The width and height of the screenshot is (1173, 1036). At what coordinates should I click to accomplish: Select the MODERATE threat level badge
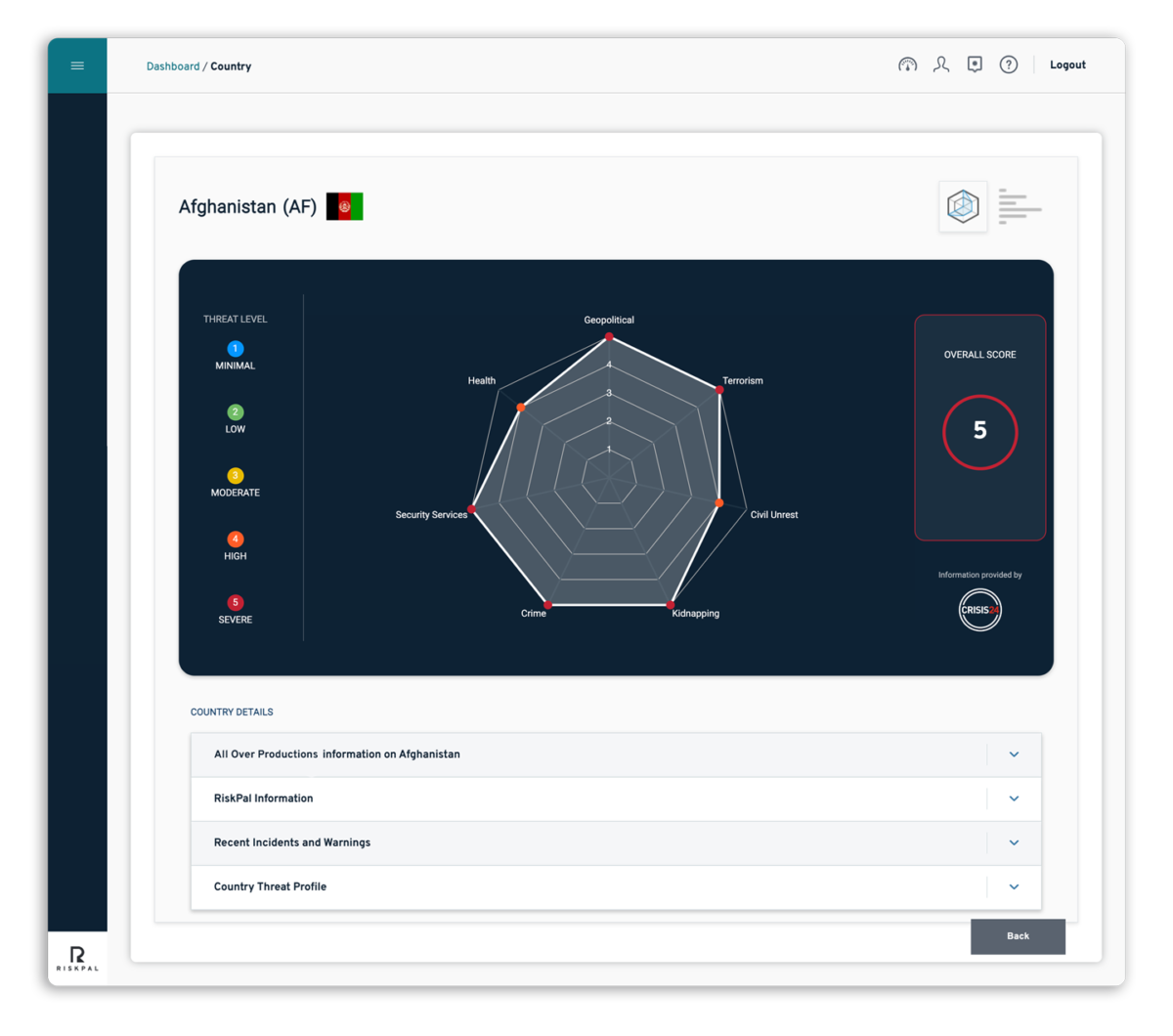pos(235,476)
